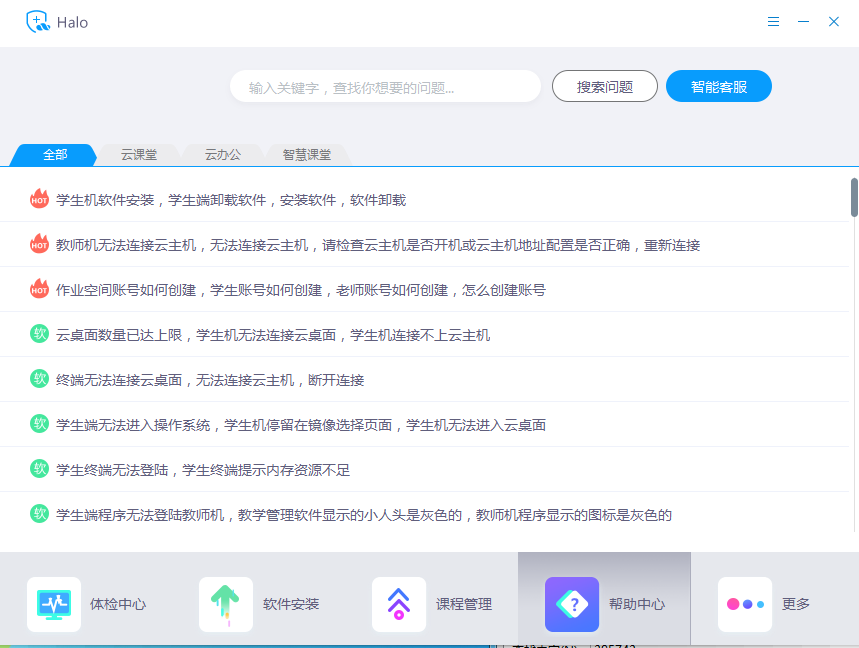Open 软件安装 rocket icon
The height and width of the screenshot is (648, 859).
click(226, 604)
